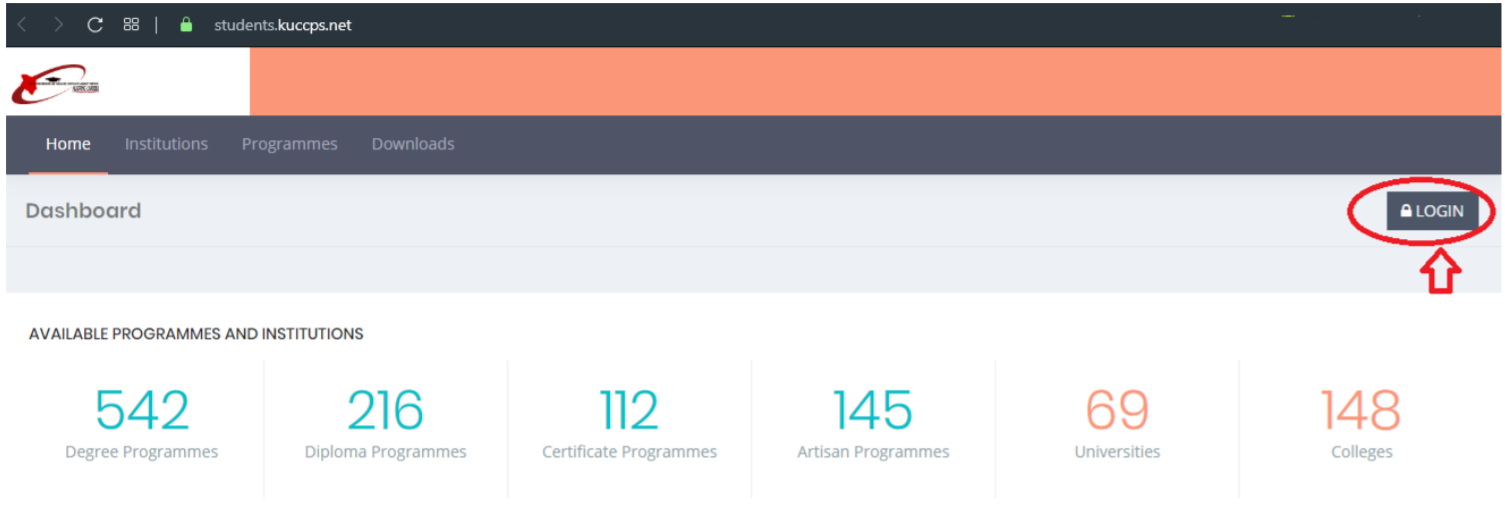The image size is (1505, 509).
Task: Switch to the Institutions tab
Action: [166, 144]
